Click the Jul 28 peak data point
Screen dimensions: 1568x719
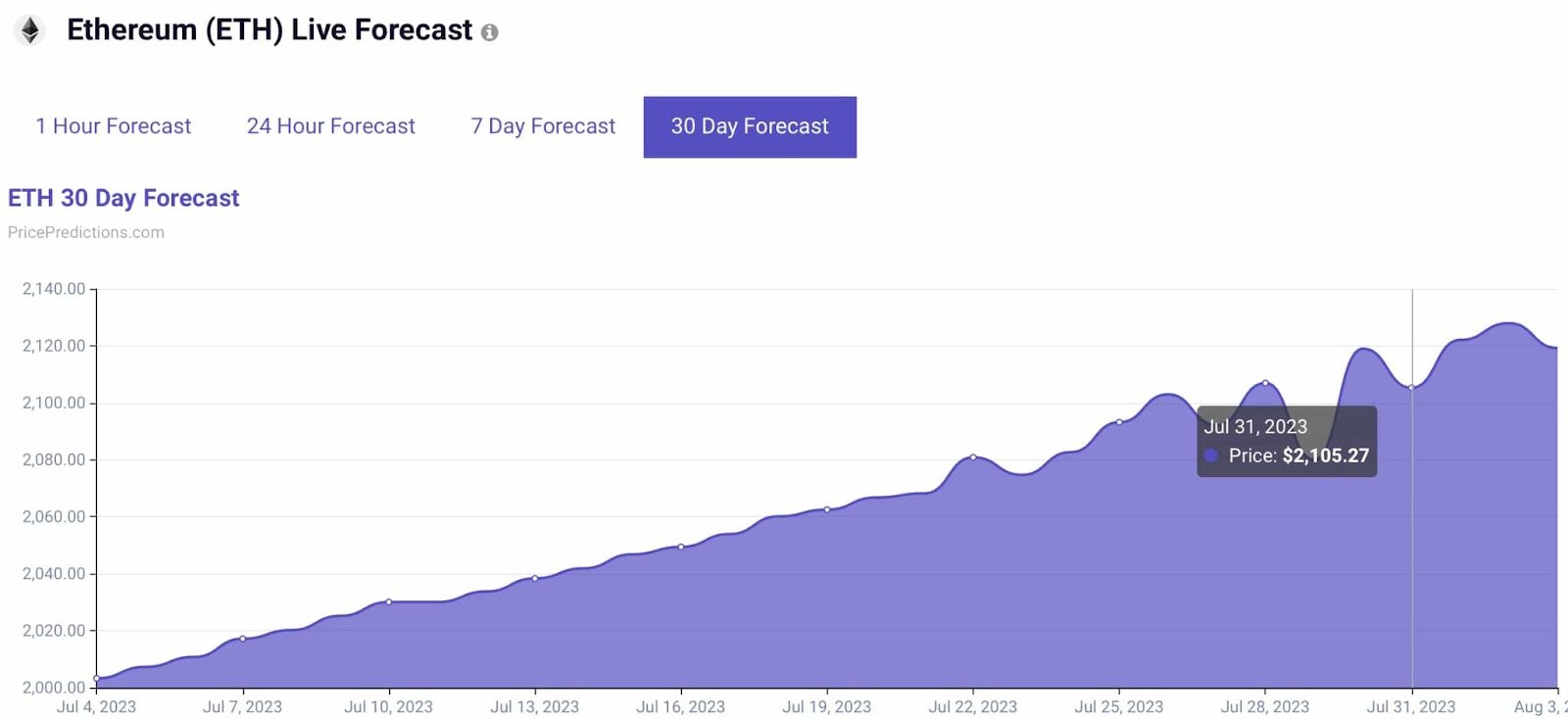pyautogui.click(x=1265, y=383)
